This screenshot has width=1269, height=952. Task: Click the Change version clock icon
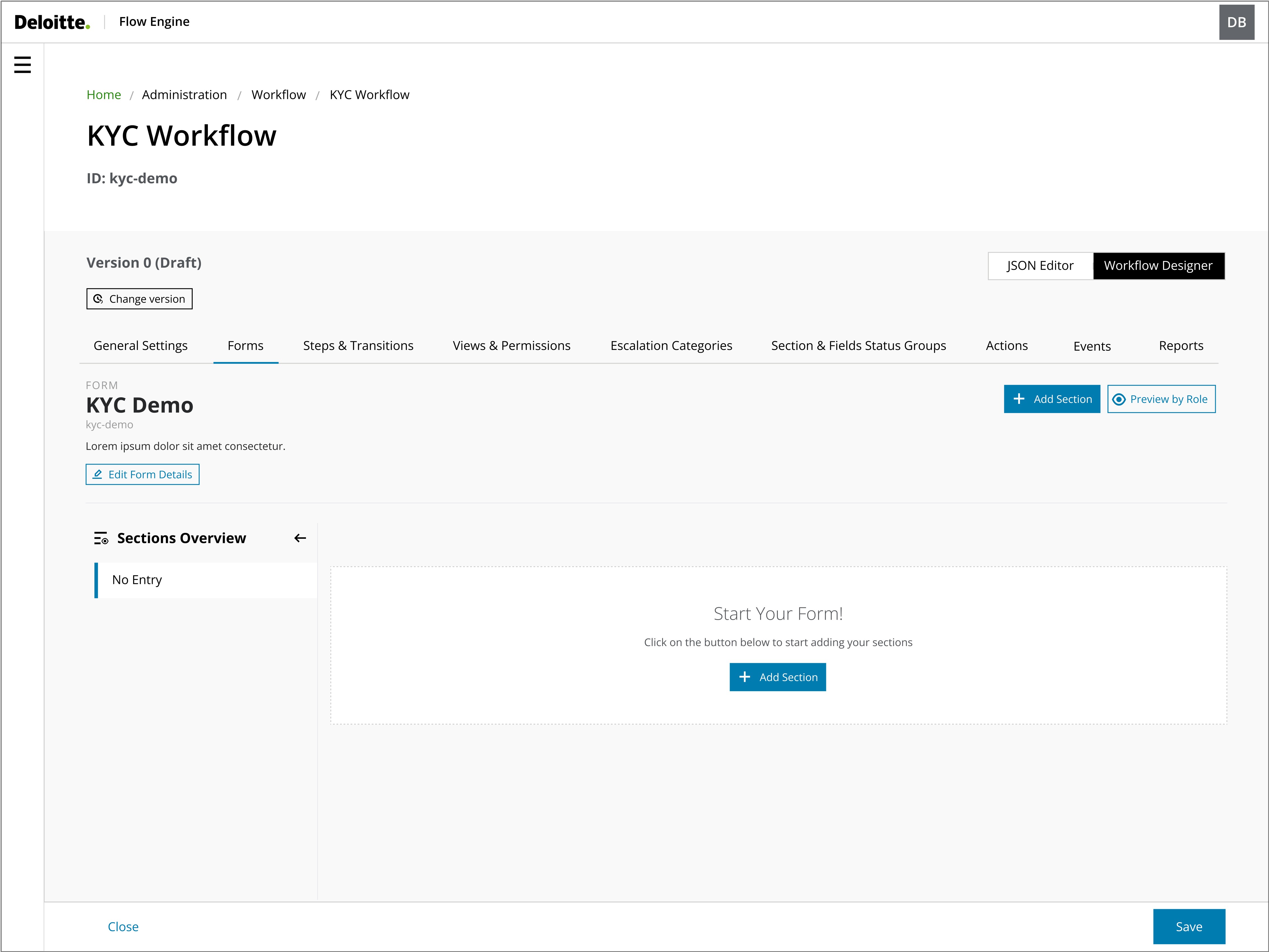click(x=98, y=299)
